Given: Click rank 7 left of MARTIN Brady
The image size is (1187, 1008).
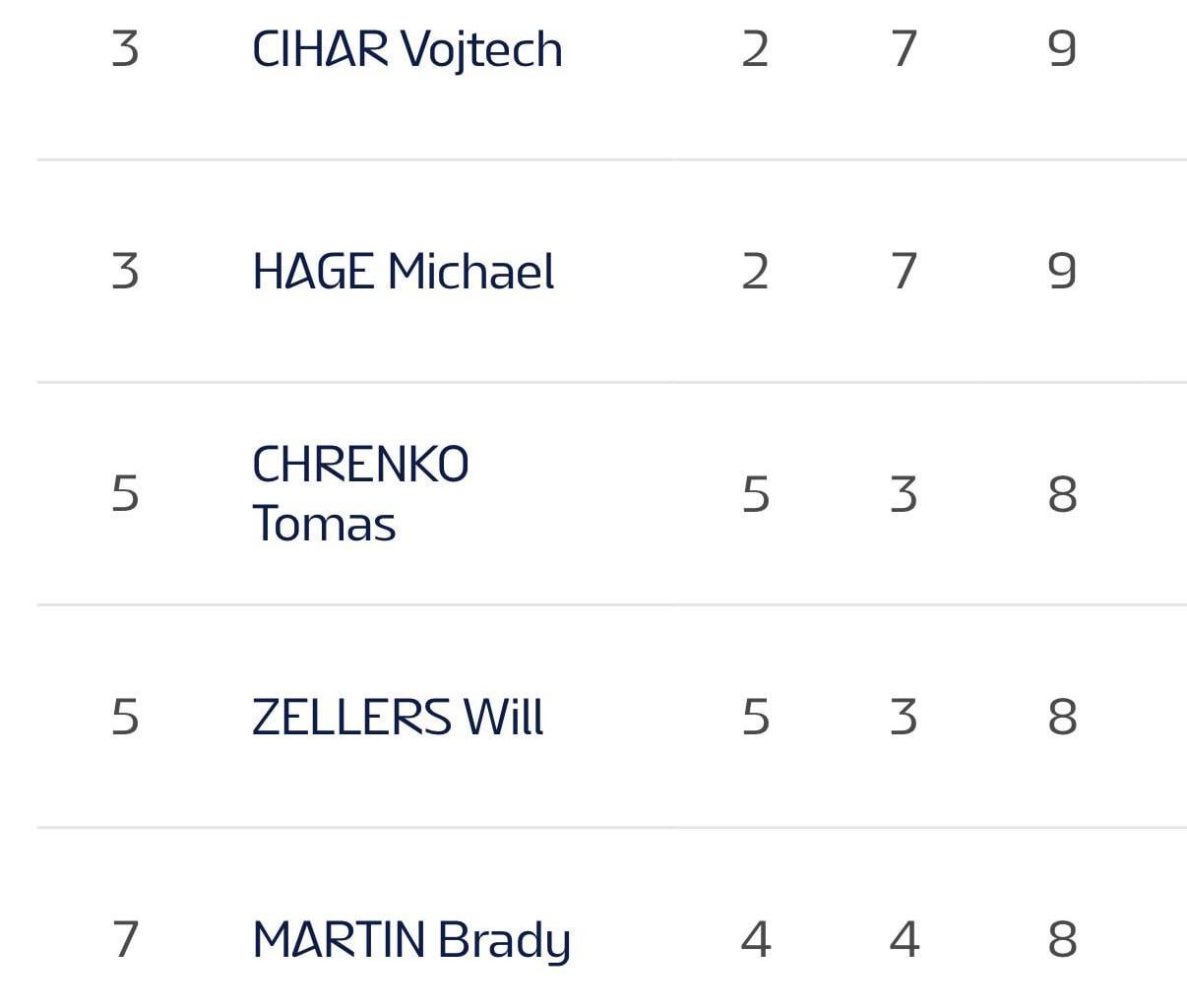Looking at the screenshot, I should [125, 940].
